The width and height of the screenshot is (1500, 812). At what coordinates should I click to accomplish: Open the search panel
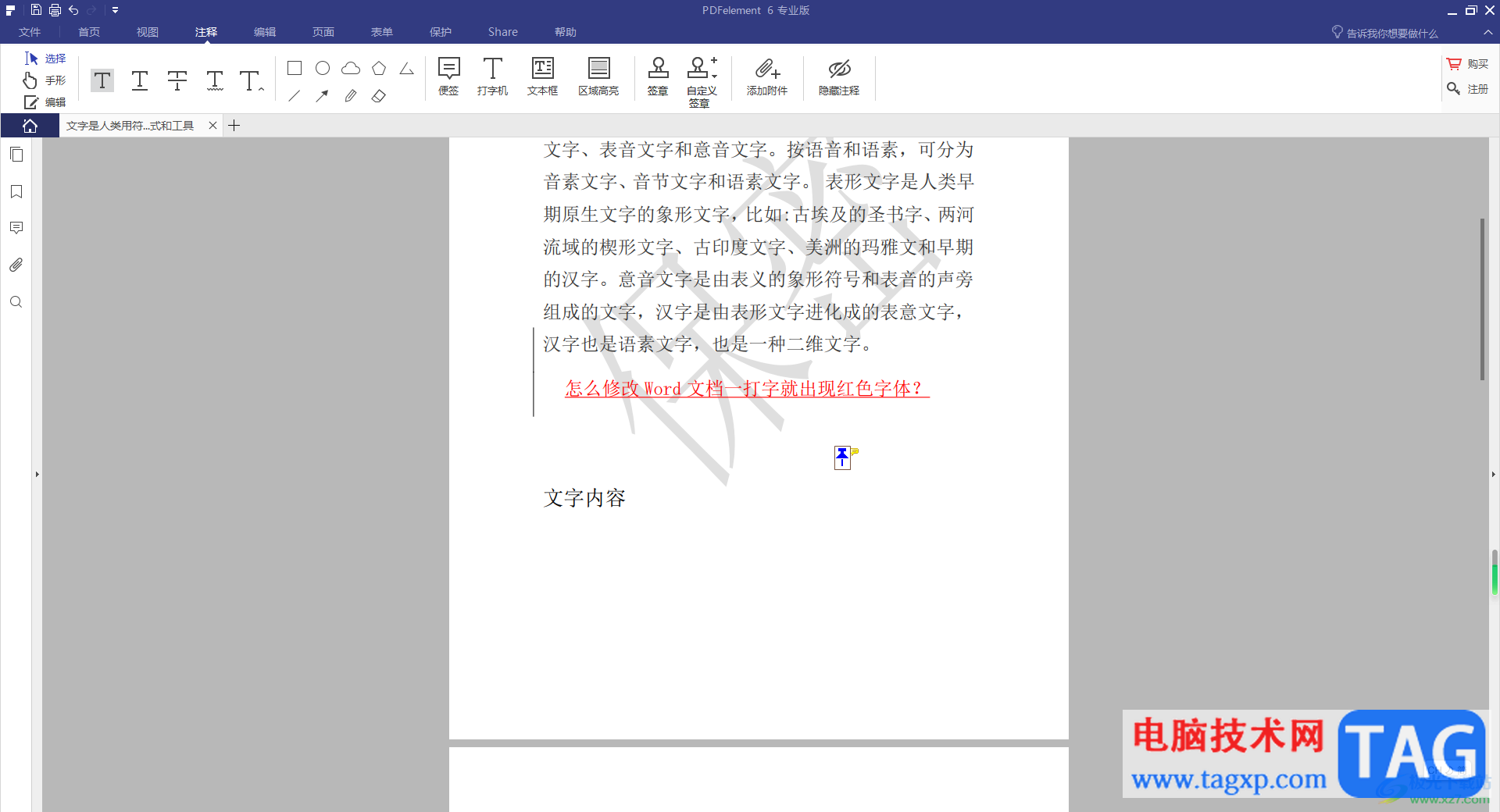[16, 301]
